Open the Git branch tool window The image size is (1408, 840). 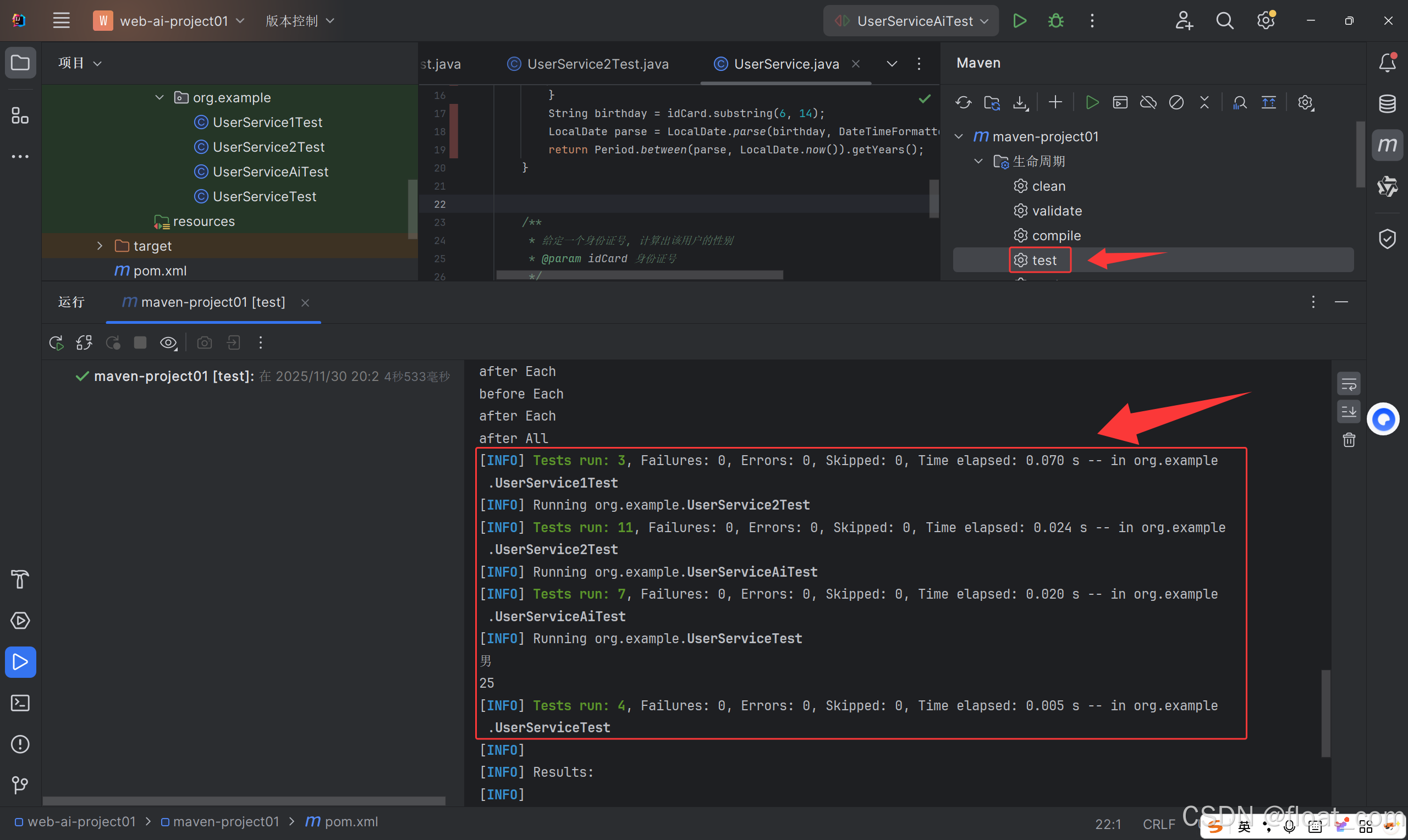(20, 784)
